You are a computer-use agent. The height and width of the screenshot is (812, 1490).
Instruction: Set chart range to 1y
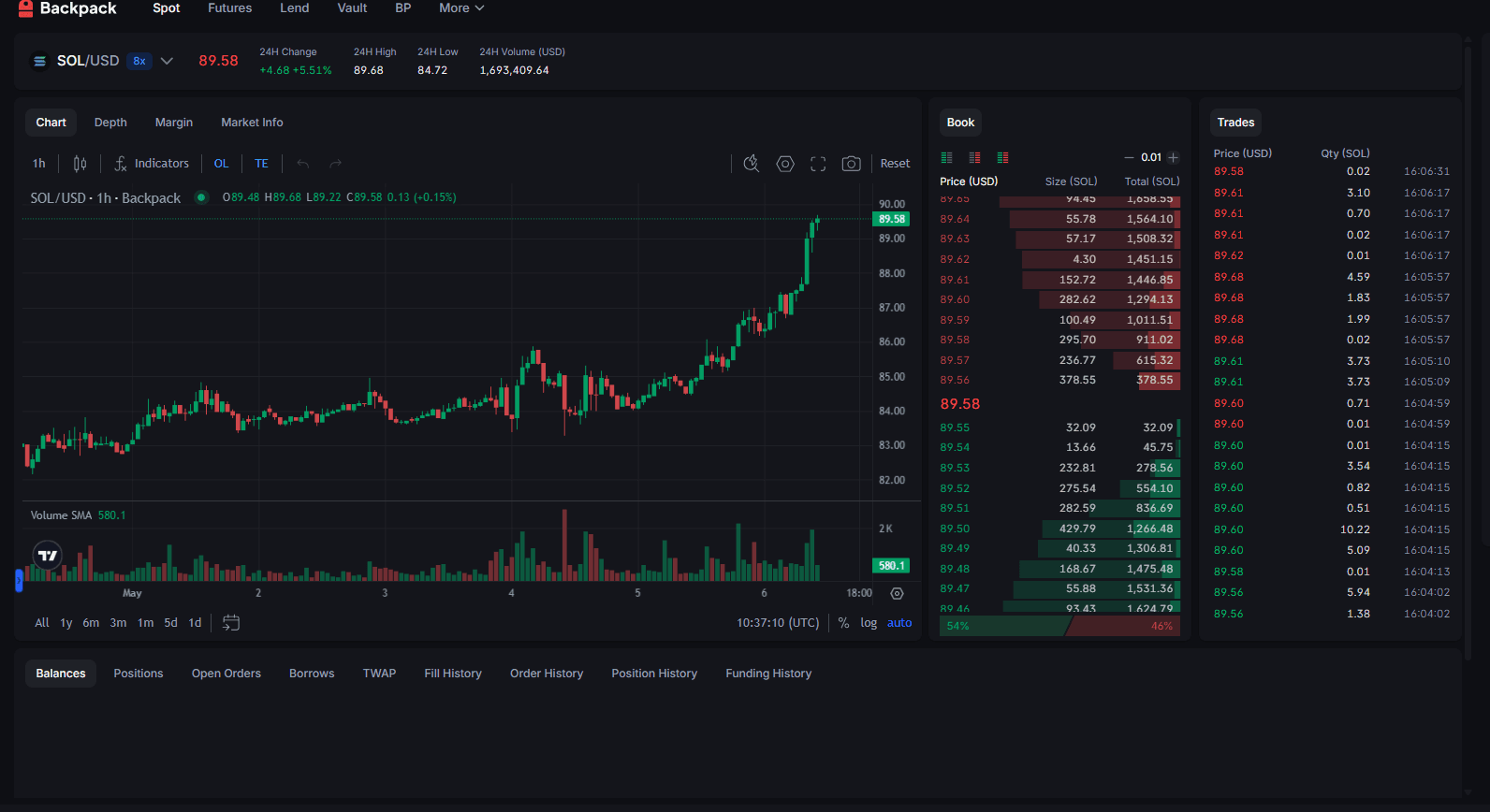coord(66,623)
